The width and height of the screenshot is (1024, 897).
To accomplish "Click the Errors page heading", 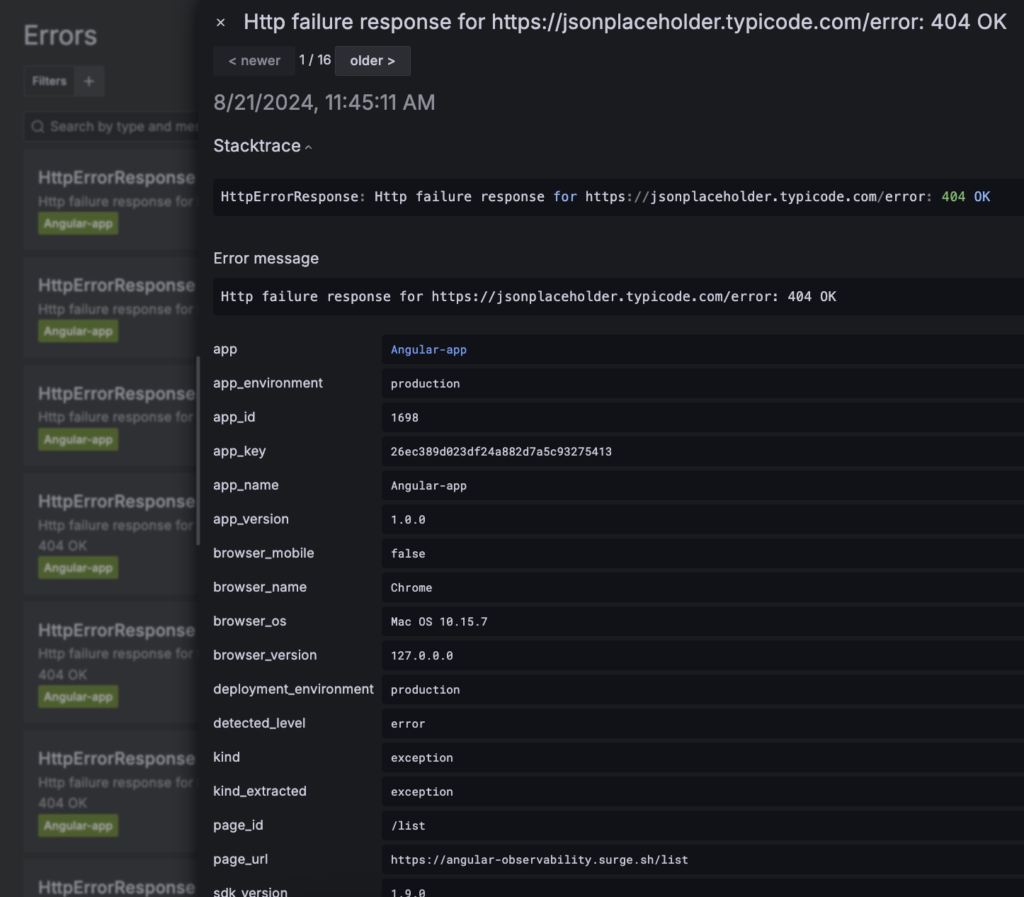I will pos(59,35).
